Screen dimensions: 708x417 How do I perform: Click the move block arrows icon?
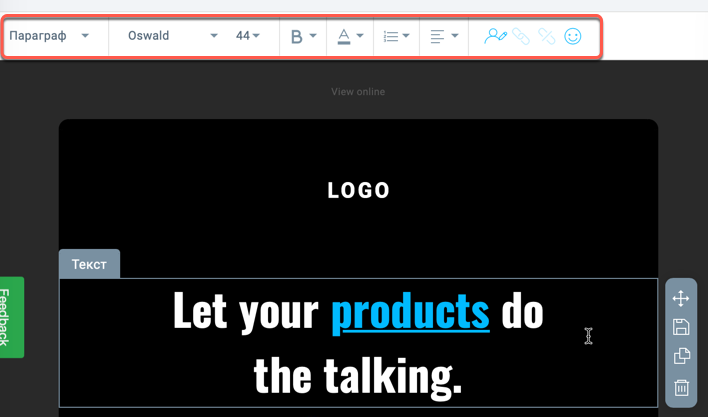pyautogui.click(x=680, y=299)
